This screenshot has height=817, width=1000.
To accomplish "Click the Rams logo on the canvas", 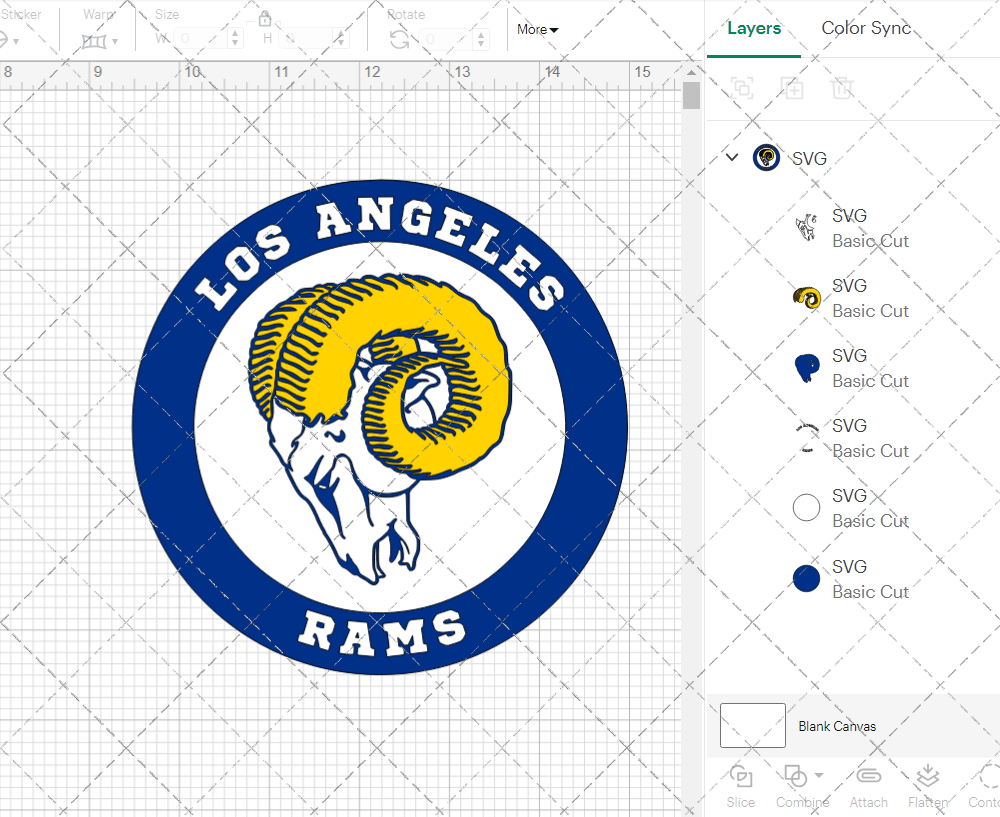I will [380, 427].
